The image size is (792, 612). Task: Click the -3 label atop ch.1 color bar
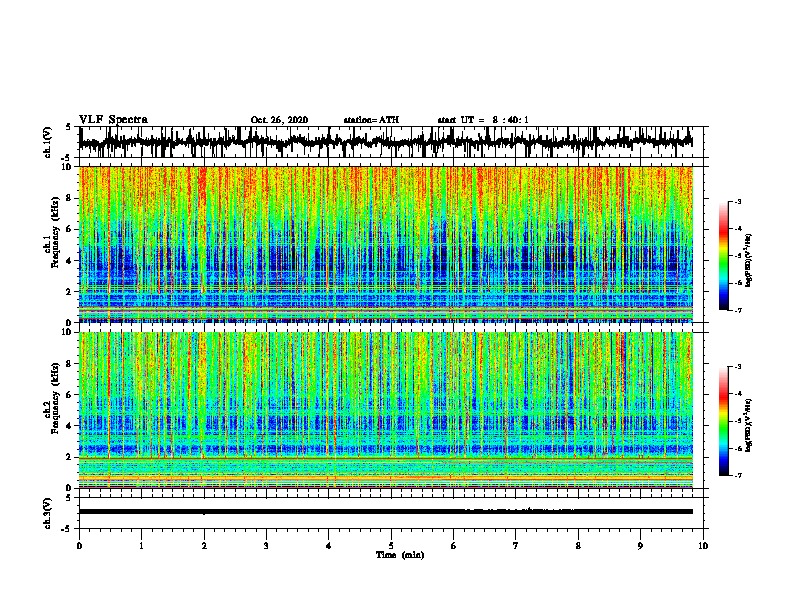[x=737, y=201]
